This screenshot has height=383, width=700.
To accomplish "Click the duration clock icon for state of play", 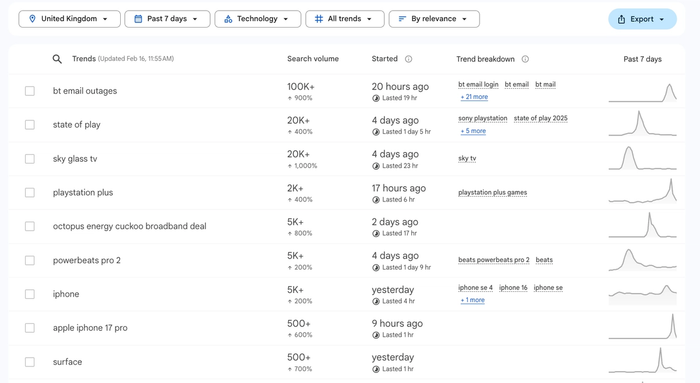I will pyautogui.click(x=376, y=132).
